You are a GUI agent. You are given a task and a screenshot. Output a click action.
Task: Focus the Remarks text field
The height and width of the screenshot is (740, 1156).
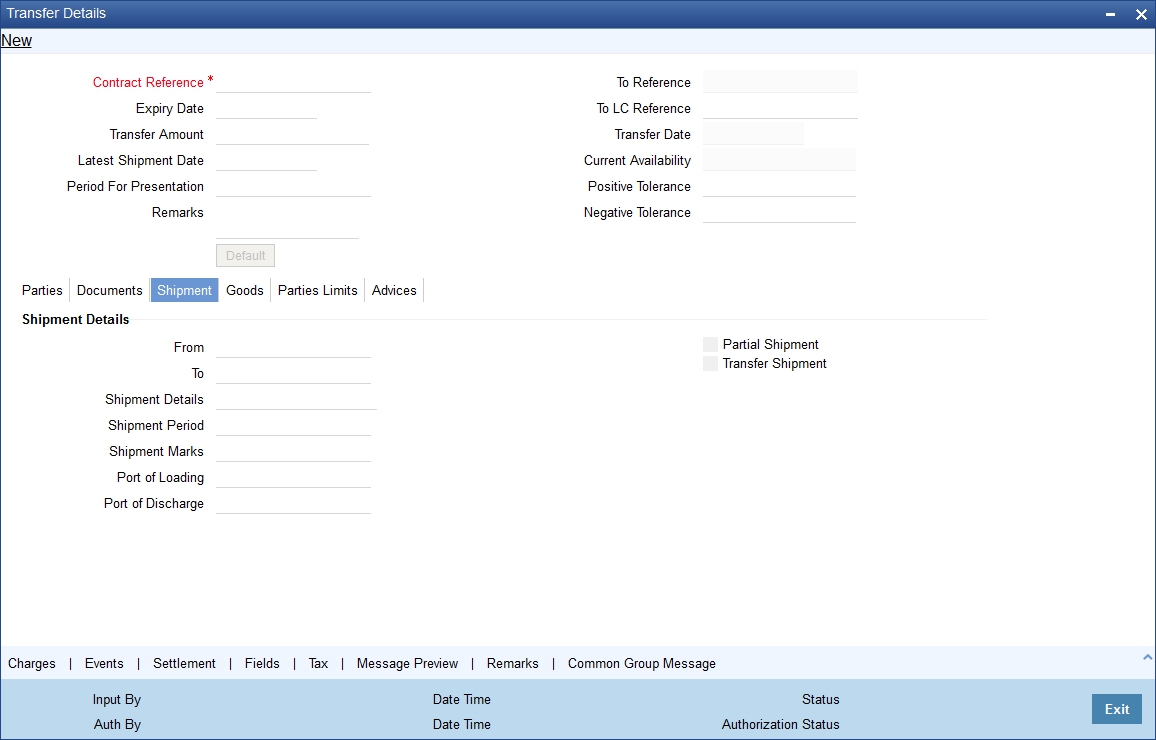(x=288, y=220)
